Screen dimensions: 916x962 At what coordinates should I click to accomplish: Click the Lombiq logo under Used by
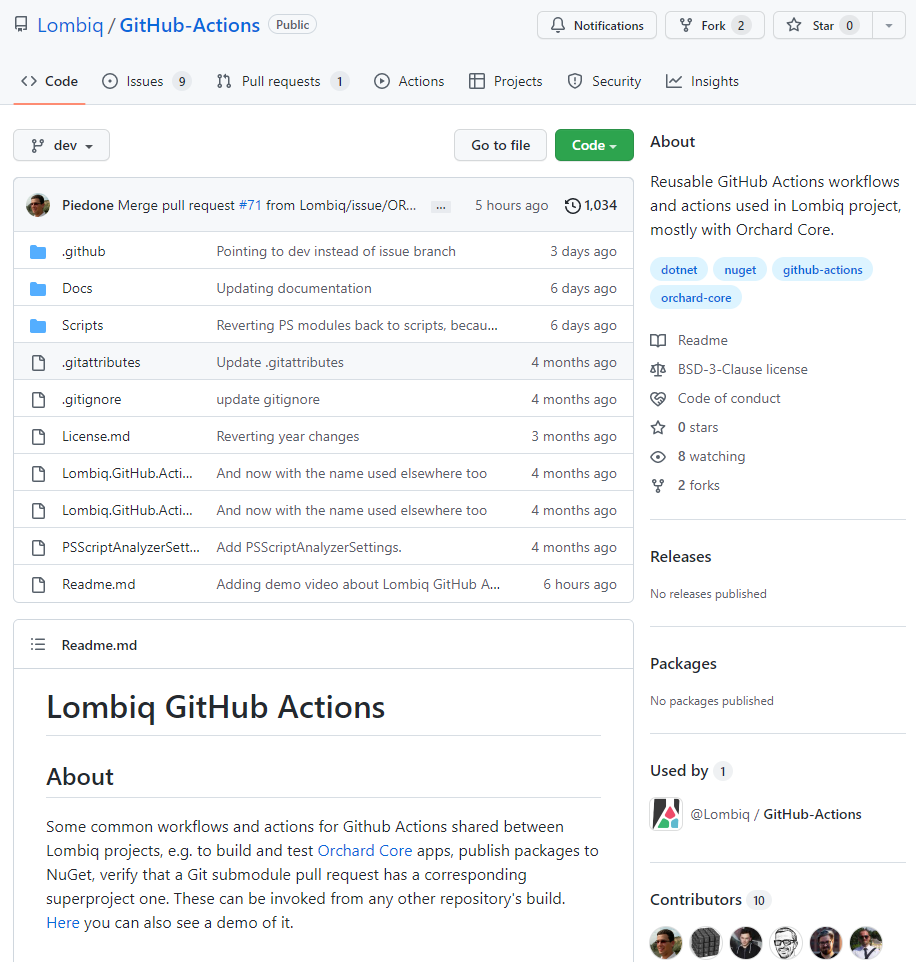click(666, 814)
